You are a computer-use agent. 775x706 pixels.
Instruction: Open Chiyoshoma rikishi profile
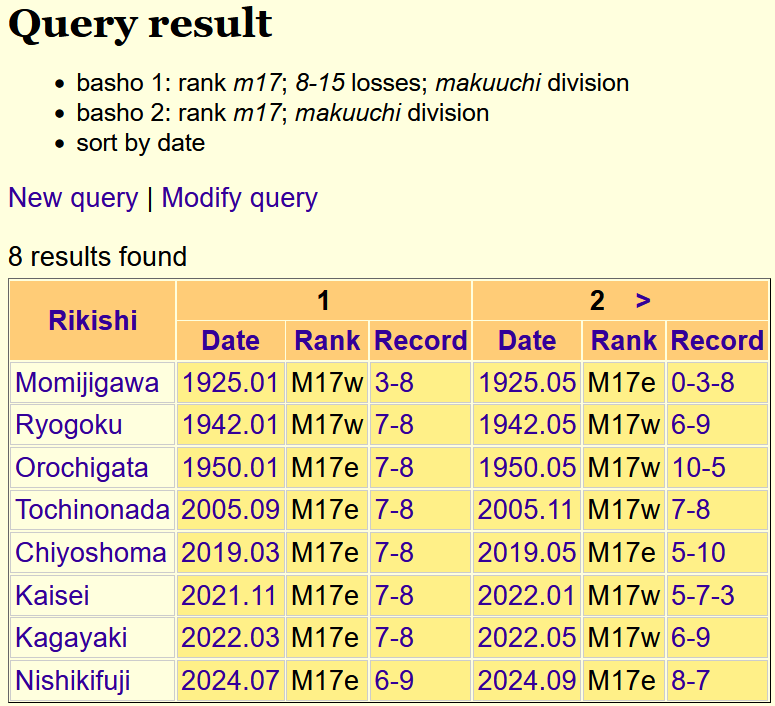point(90,553)
